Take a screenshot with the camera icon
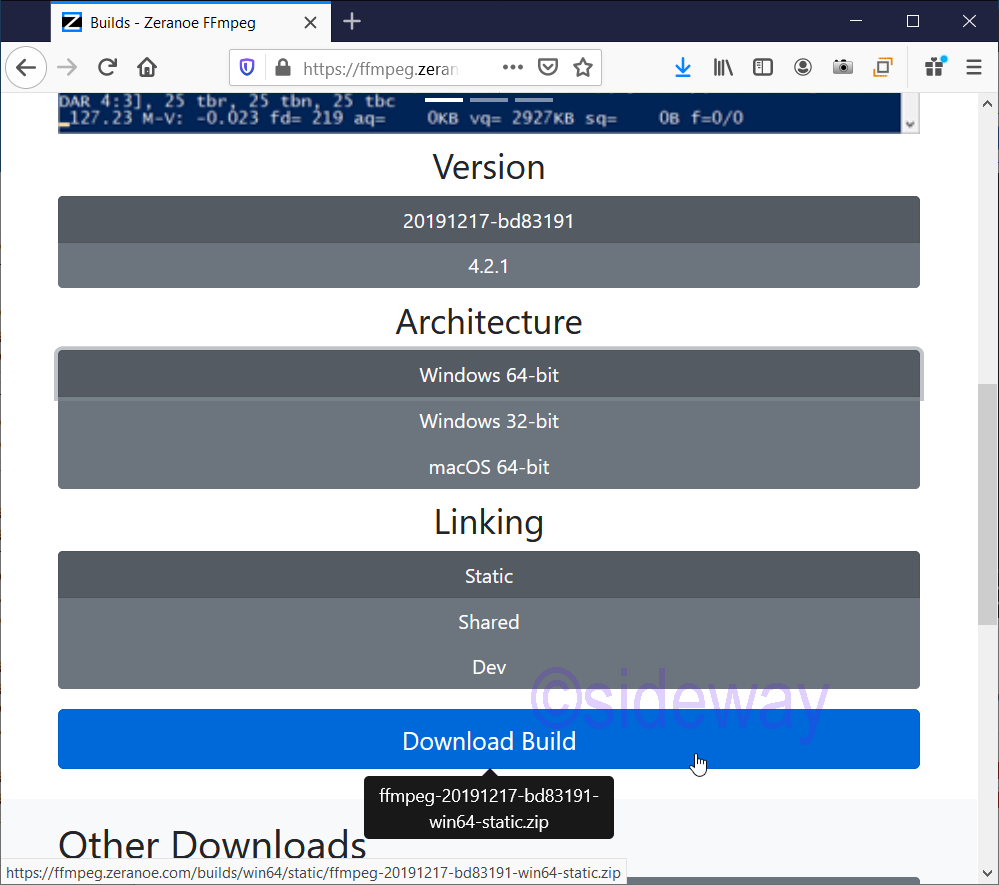This screenshot has height=885, width=999. tap(843, 68)
